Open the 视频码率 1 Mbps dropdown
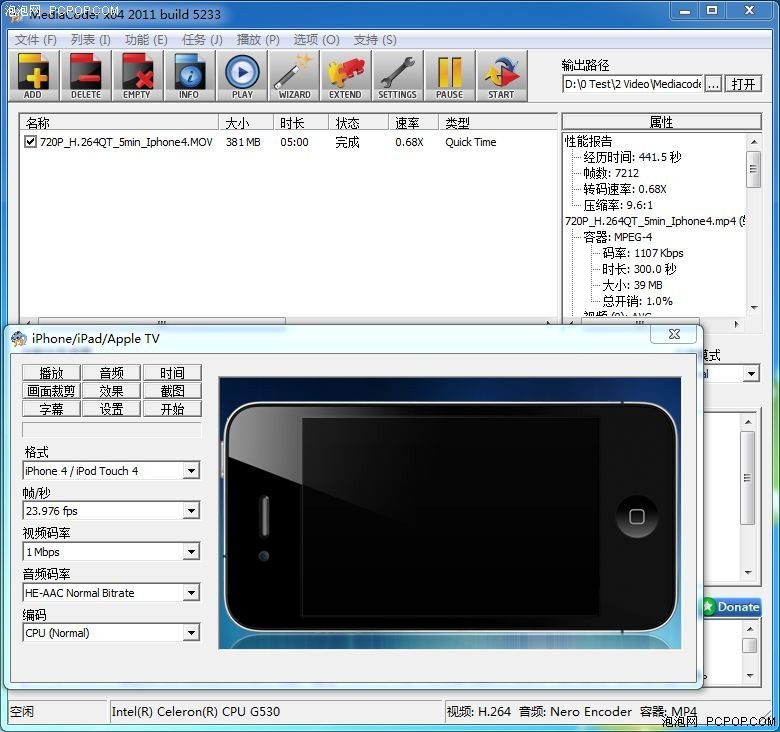The height and width of the screenshot is (732, 780). point(191,551)
